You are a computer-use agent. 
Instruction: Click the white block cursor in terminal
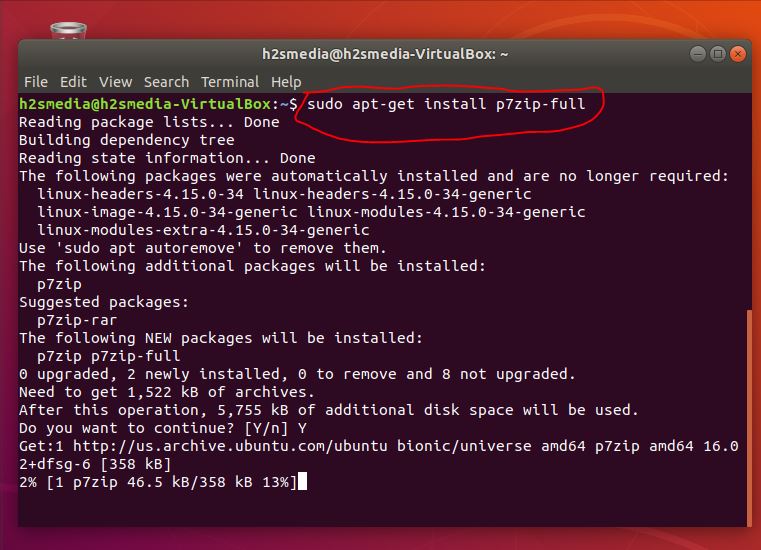click(302, 482)
